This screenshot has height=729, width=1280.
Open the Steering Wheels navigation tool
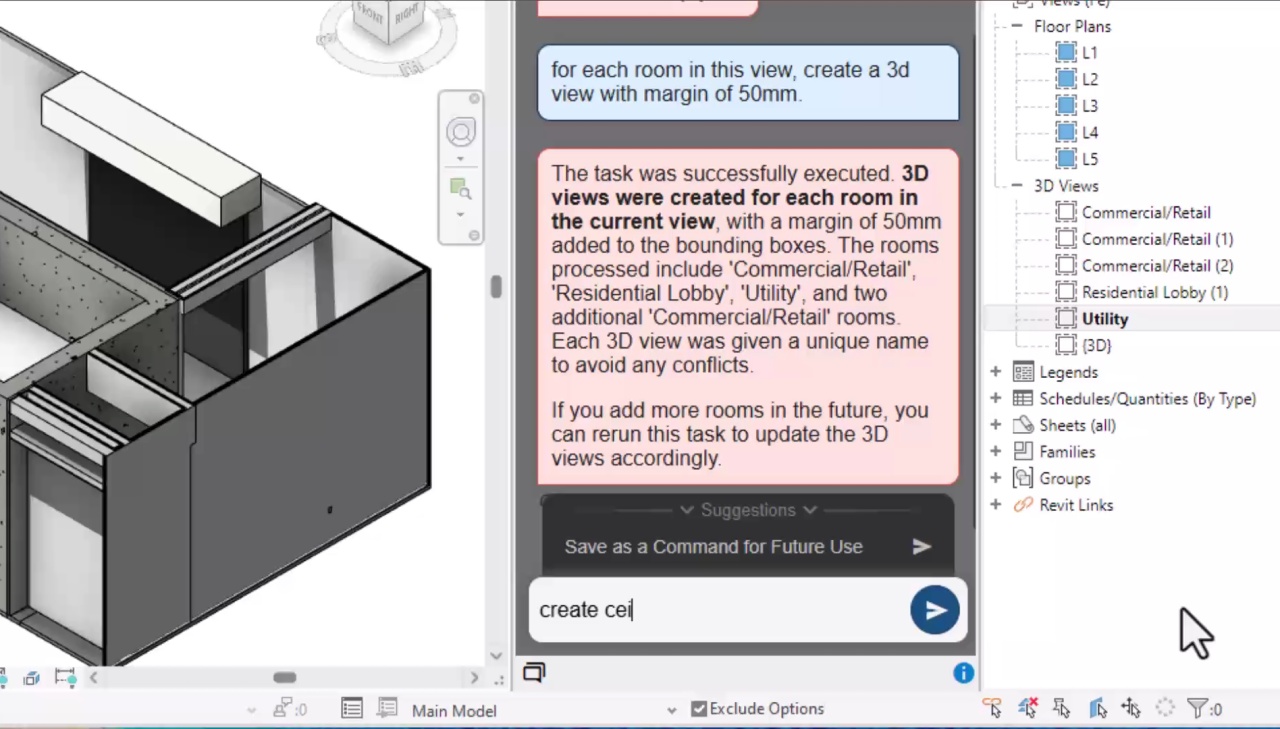[460, 131]
